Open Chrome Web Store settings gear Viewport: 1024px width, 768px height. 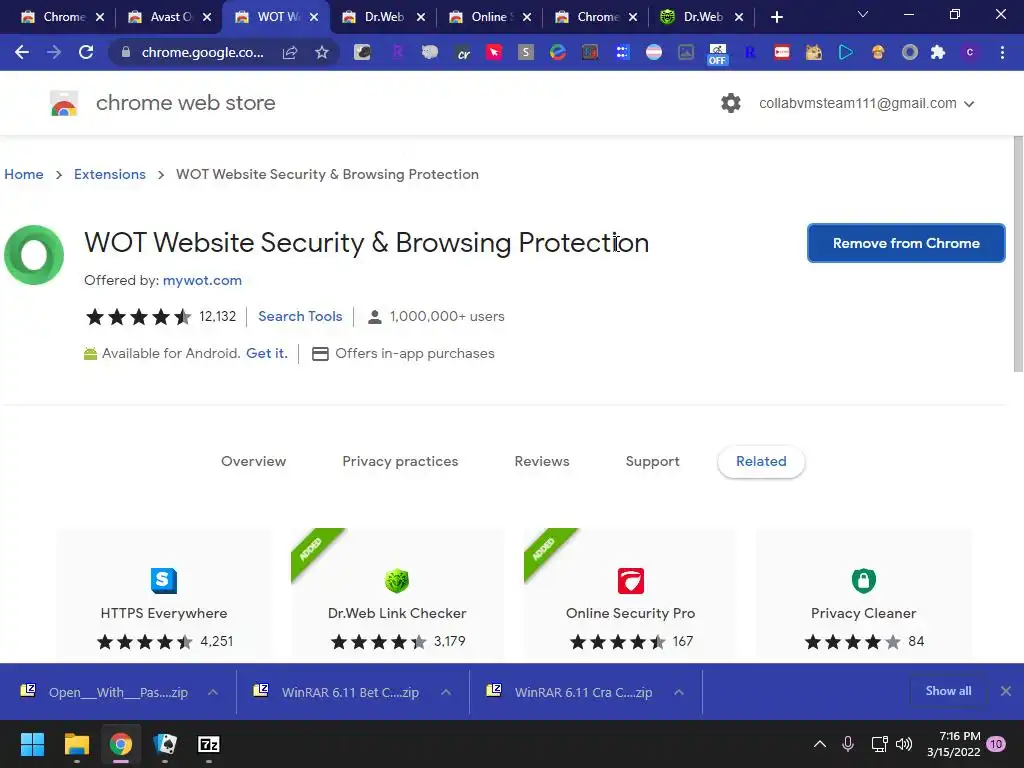tap(731, 103)
